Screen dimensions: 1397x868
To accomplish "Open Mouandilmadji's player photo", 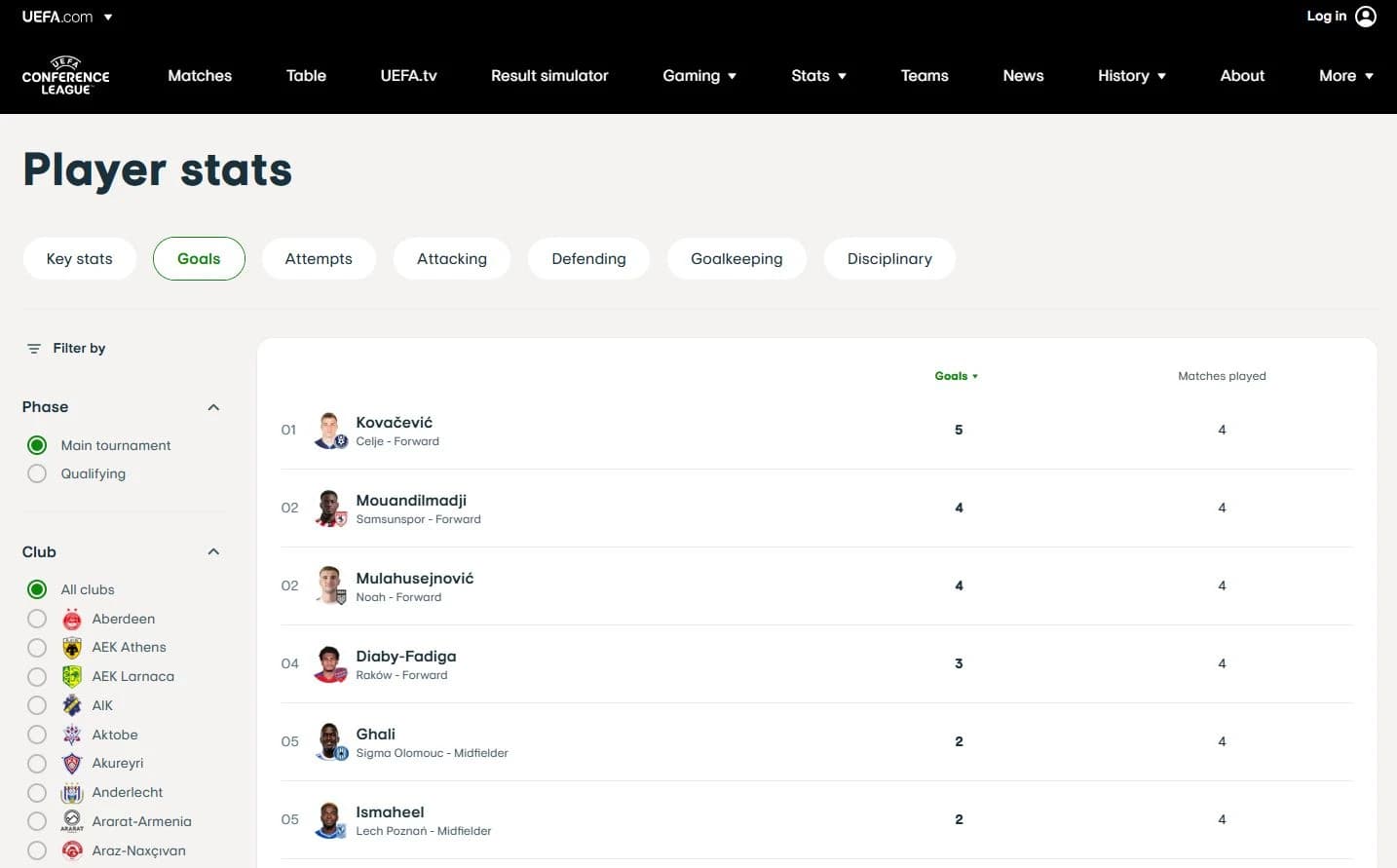I will pos(330,509).
